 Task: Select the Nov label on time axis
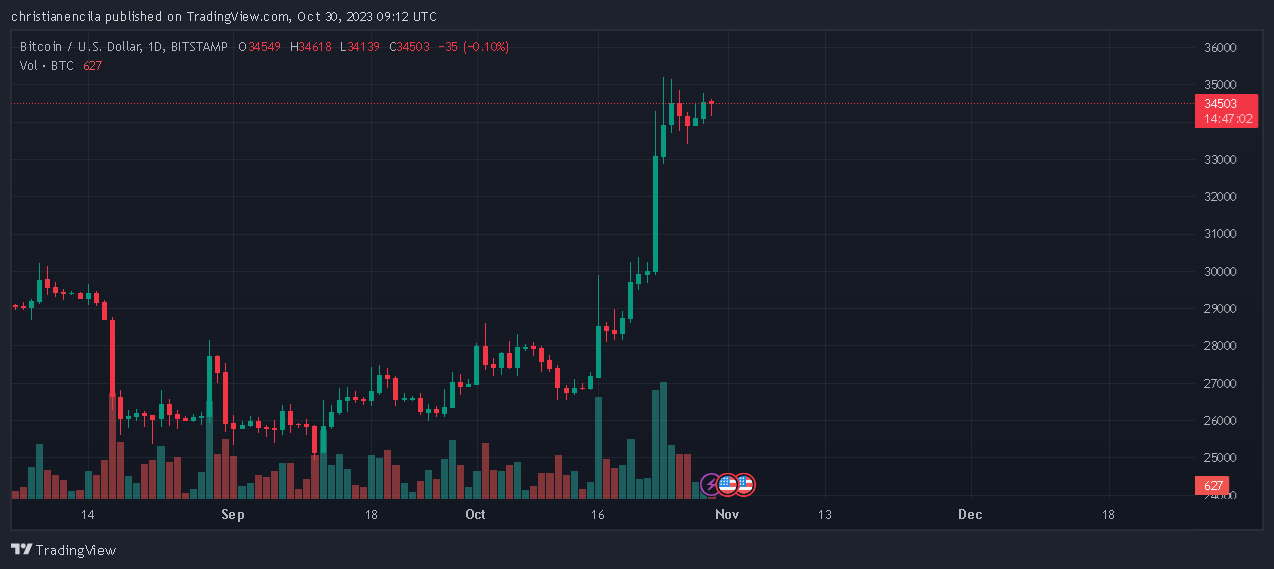pyautogui.click(x=727, y=515)
